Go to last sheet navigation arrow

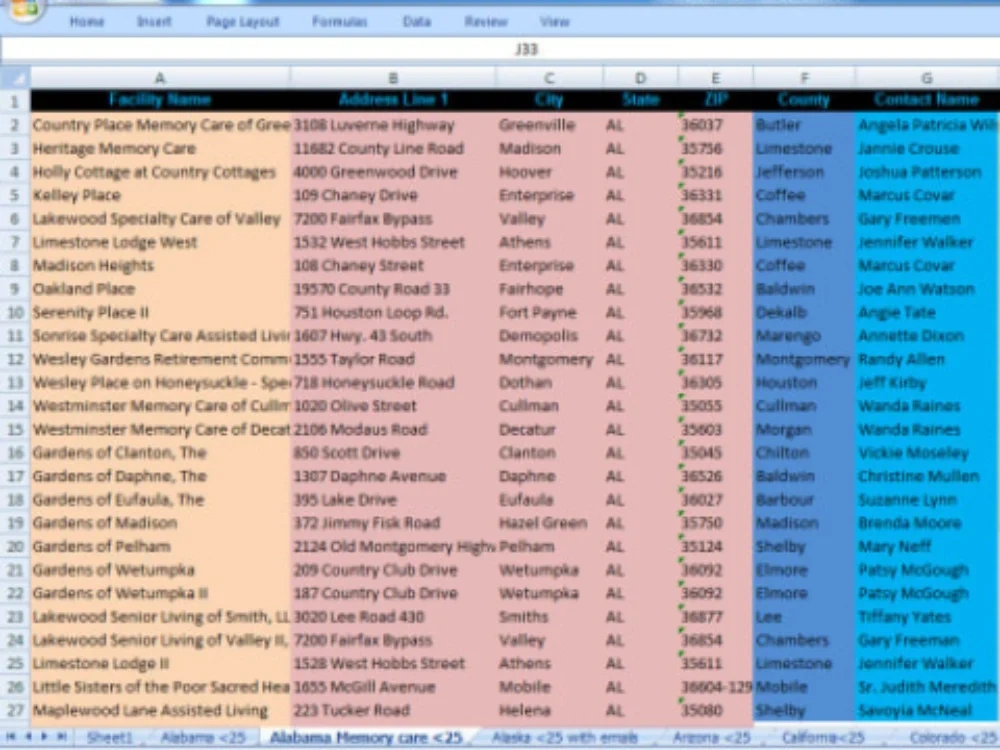61,737
